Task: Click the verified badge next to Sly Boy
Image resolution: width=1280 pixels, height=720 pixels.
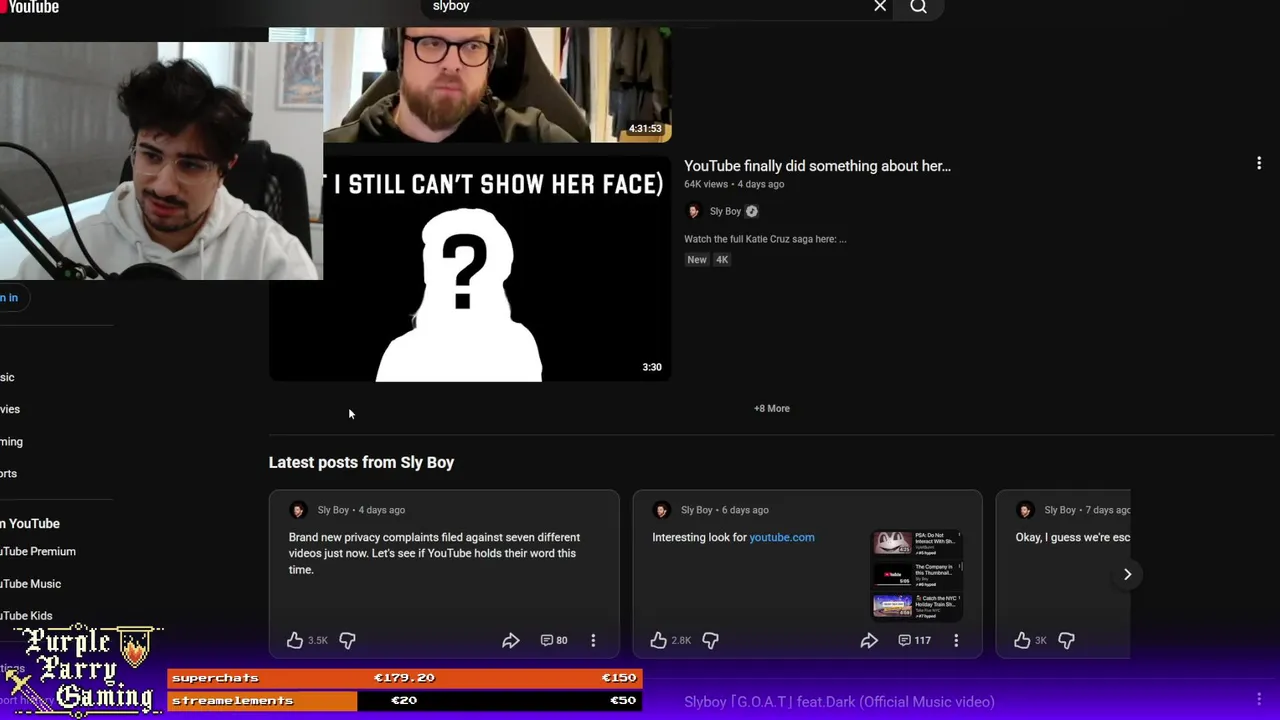Action: [752, 211]
